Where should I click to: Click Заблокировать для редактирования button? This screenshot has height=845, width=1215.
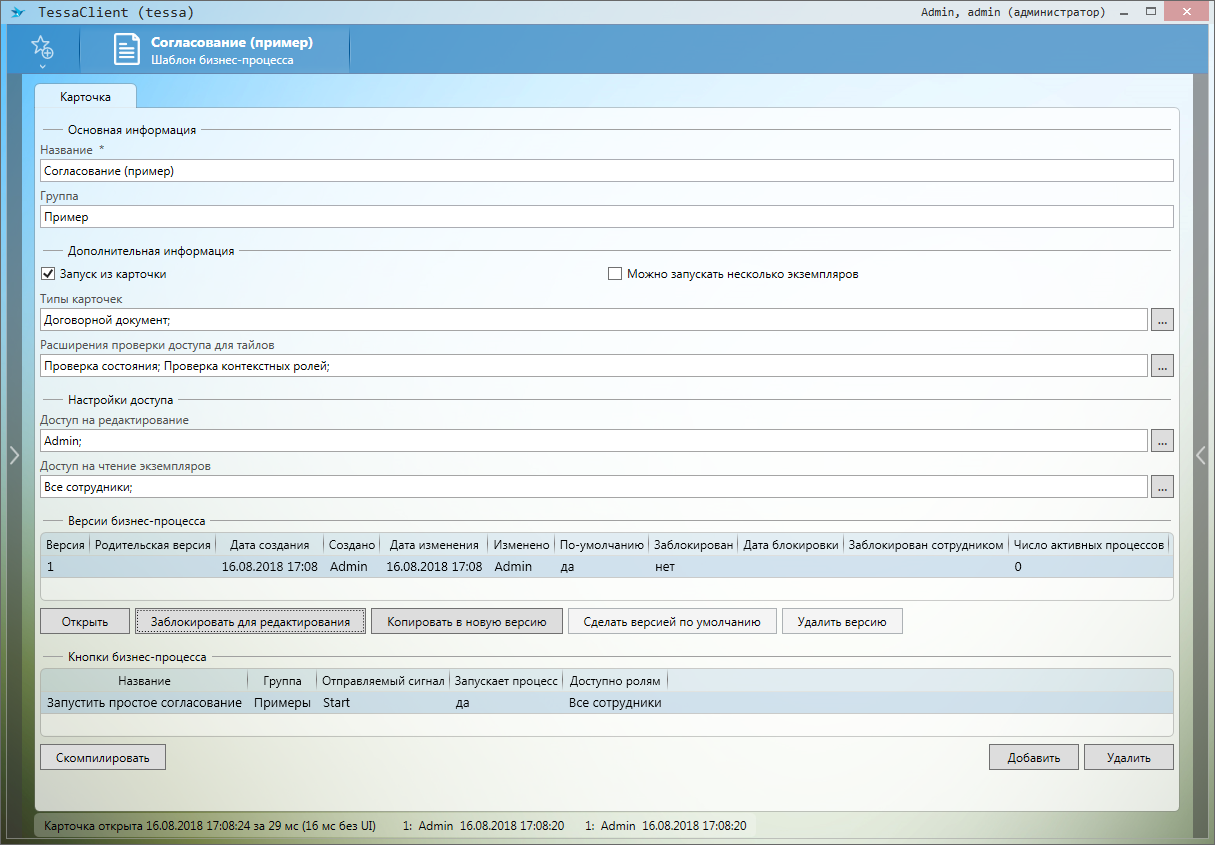point(250,621)
